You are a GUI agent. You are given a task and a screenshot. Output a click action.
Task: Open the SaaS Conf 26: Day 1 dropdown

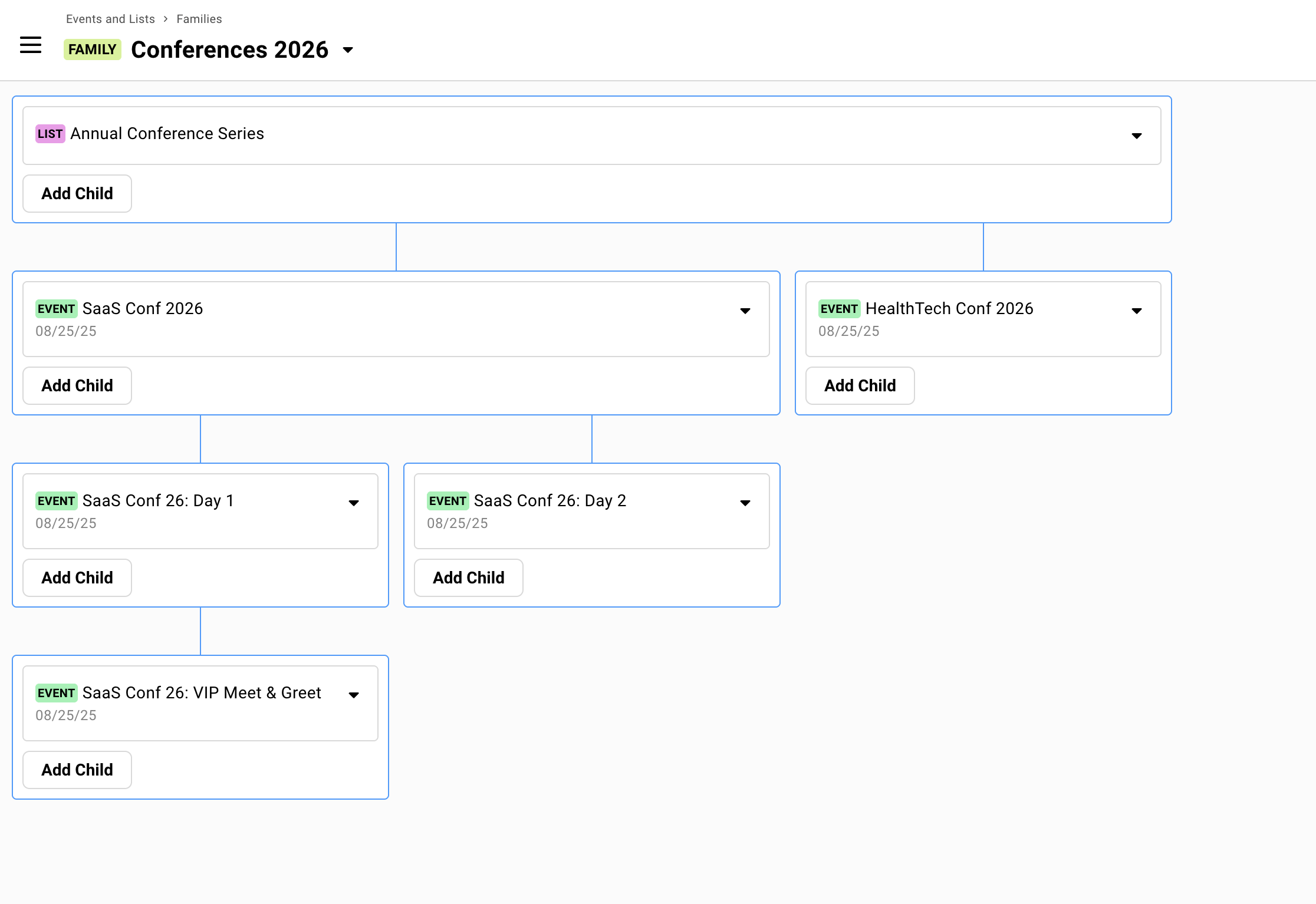(353, 503)
